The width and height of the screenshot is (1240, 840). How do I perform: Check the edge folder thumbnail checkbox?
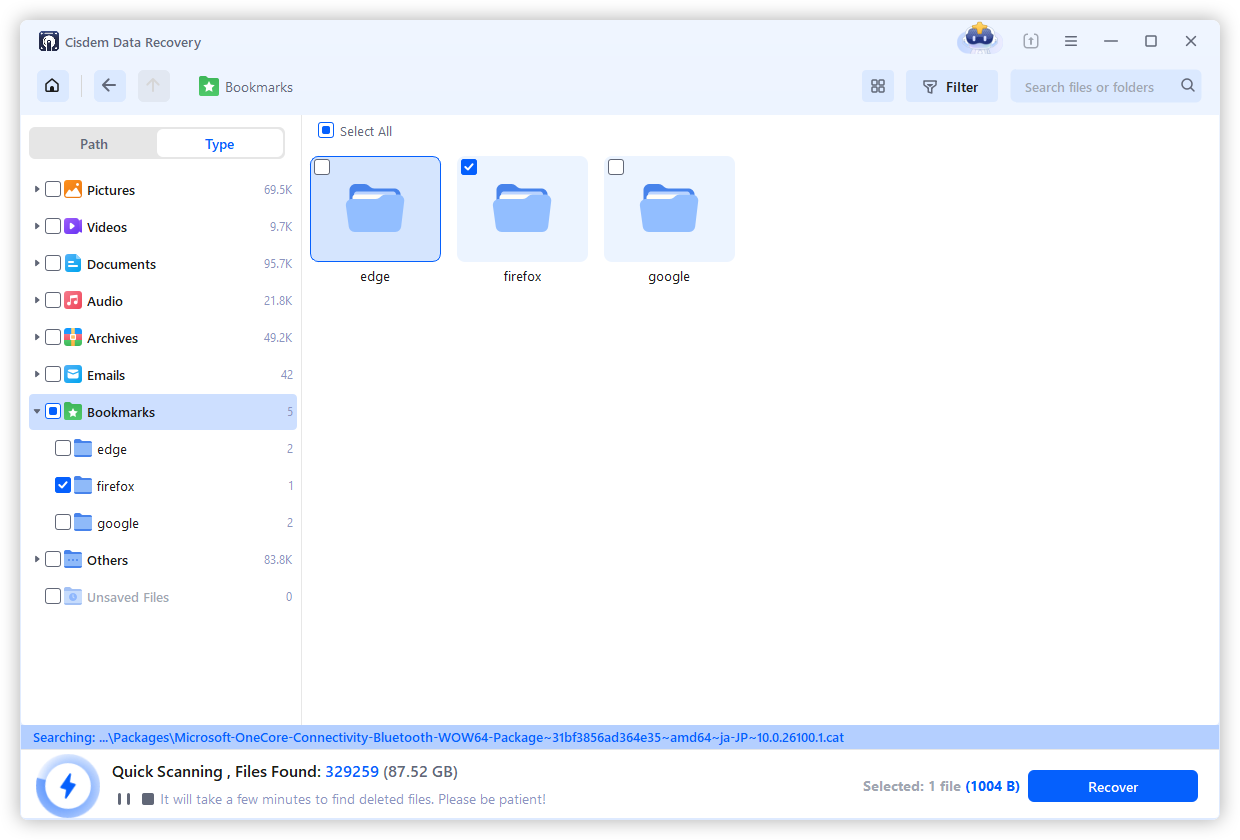(322, 167)
